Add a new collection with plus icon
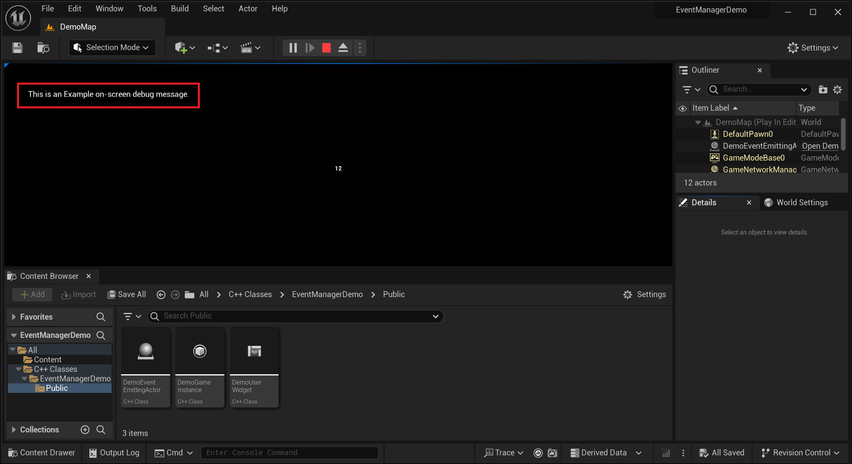Image resolution: width=852 pixels, height=464 pixels. [85, 430]
